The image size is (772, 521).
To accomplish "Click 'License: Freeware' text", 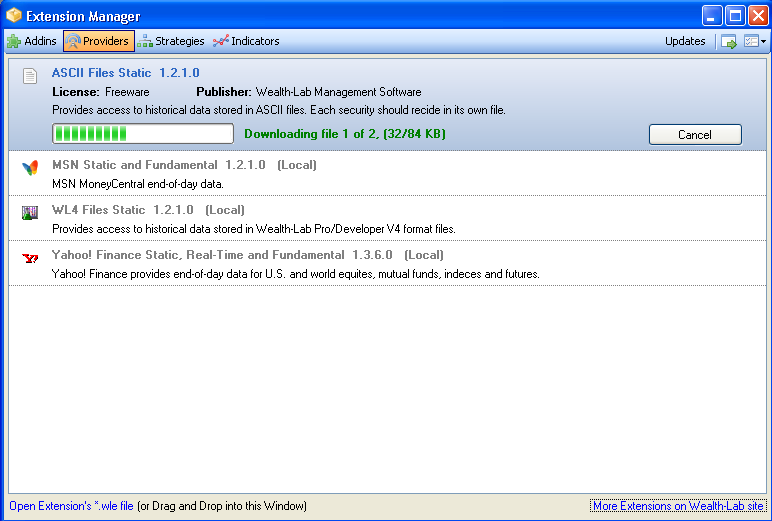I will (101, 92).
